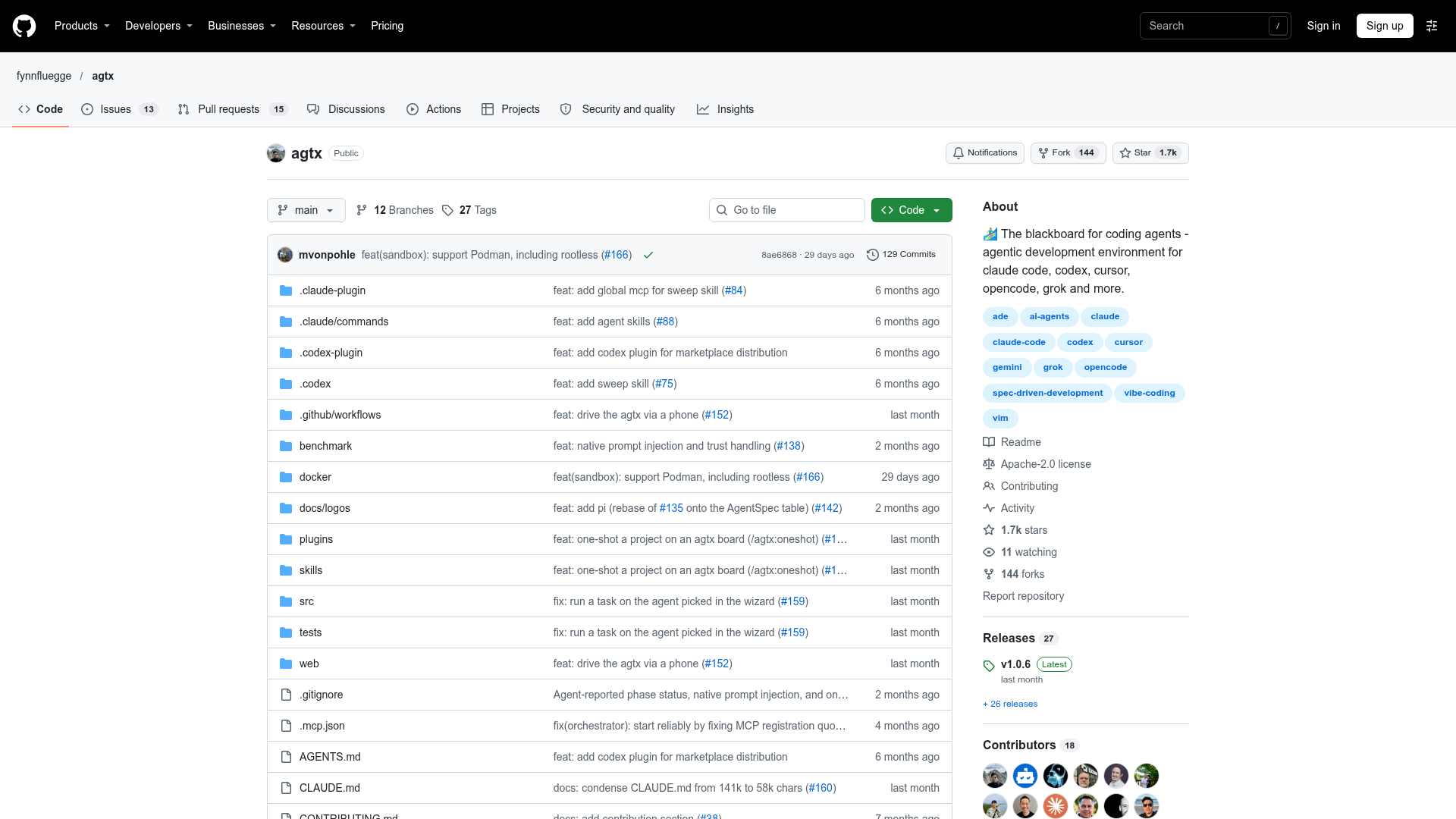The height and width of the screenshot is (819, 1456).
Task: Expand the Products menu
Action: coord(82,26)
